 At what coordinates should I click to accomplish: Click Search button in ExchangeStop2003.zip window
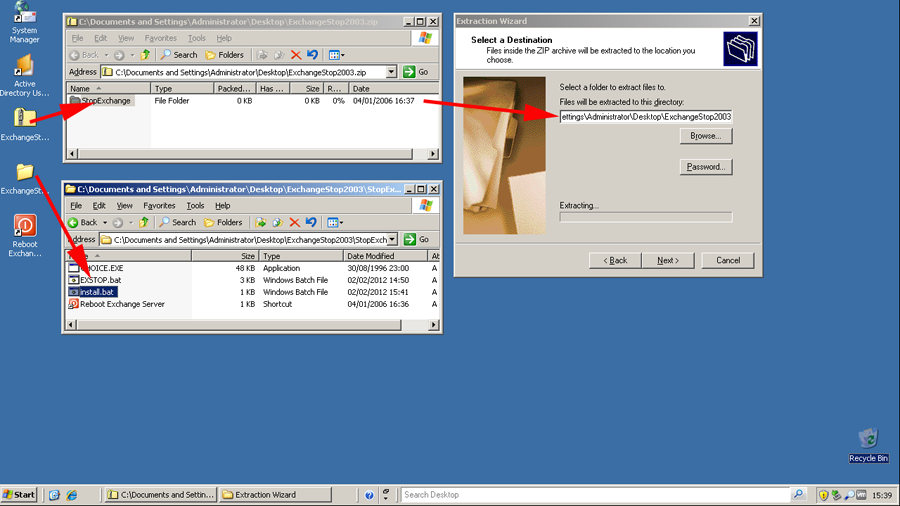[x=179, y=55]
